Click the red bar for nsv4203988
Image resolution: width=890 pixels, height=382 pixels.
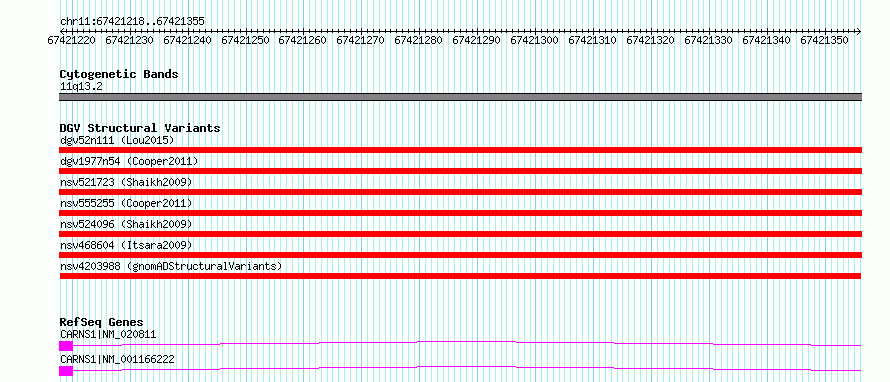[x=460, y=276]
